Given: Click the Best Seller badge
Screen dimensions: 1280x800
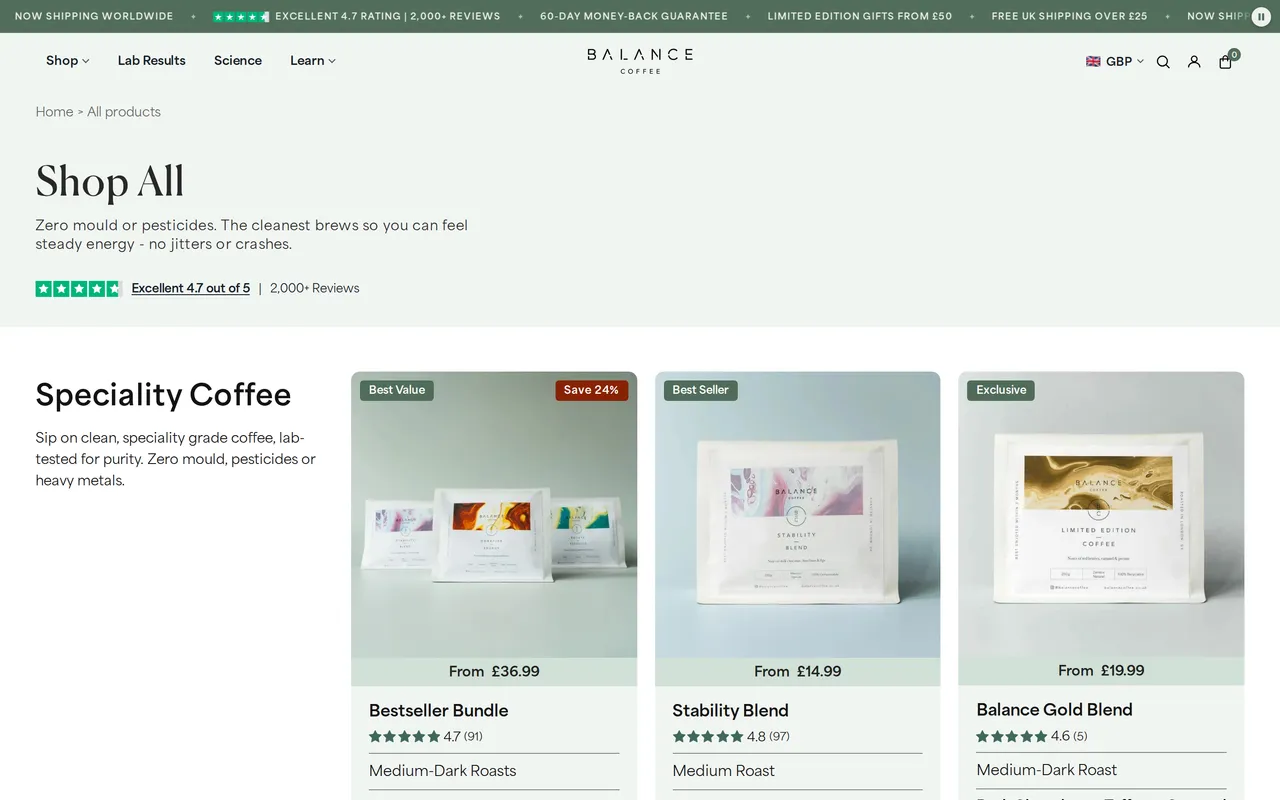Looking at the screenshot, I should pos(701,390).
